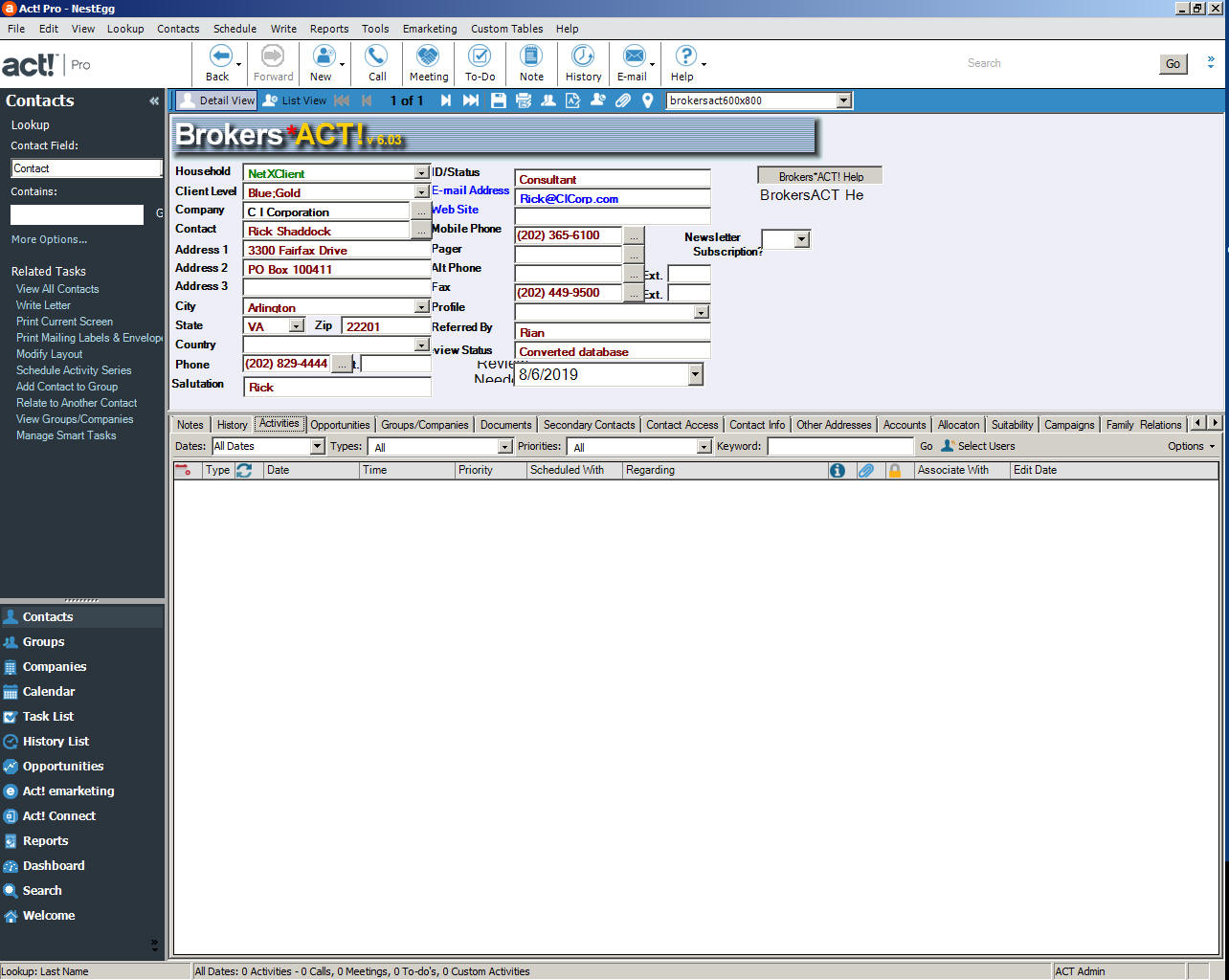Switch to List View
This screenshot has width=1229, height=980.
coord(295,100)
